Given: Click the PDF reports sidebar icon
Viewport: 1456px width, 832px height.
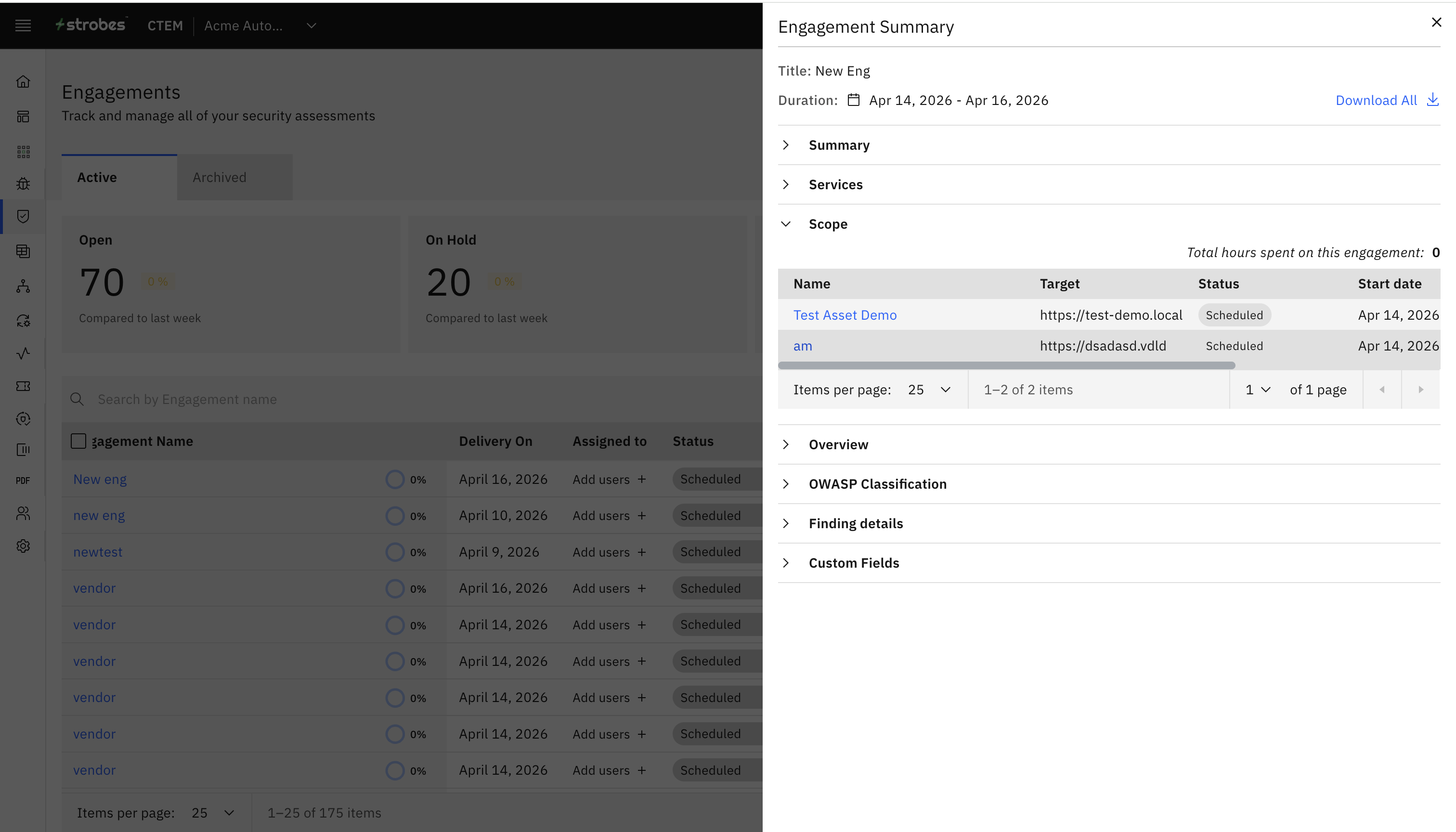Looking at the screenshot, I should click(x=23, y=481).
